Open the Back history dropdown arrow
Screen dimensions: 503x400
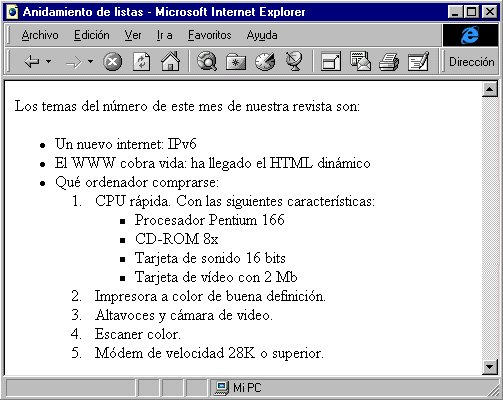pyautogui.click(x=49, y=61)
